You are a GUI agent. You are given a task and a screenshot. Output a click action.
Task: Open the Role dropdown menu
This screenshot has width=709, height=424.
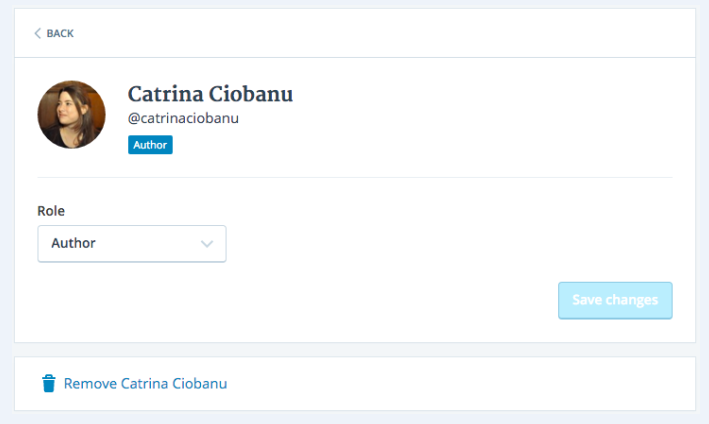pos(132,243)
